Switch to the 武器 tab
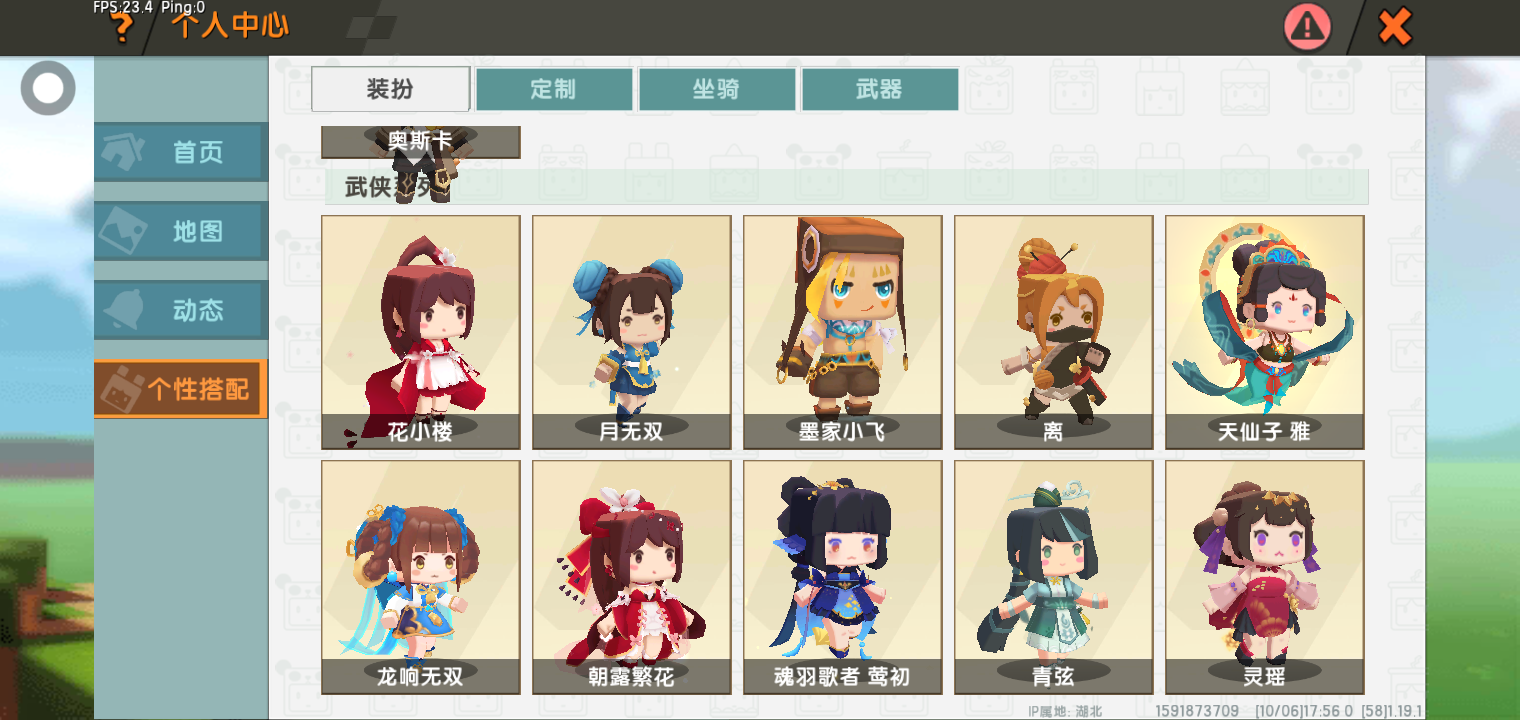 click(880, 89)
